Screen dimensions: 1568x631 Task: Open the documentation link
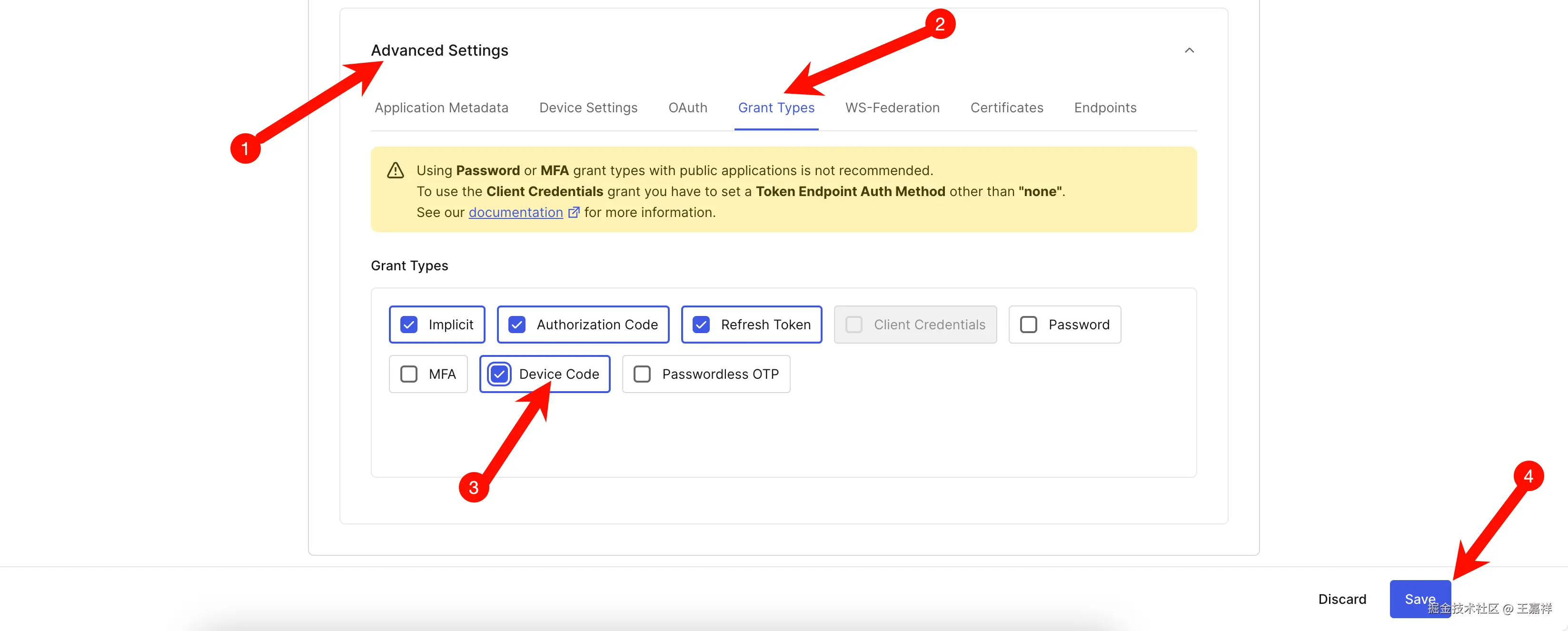point(515,212)
